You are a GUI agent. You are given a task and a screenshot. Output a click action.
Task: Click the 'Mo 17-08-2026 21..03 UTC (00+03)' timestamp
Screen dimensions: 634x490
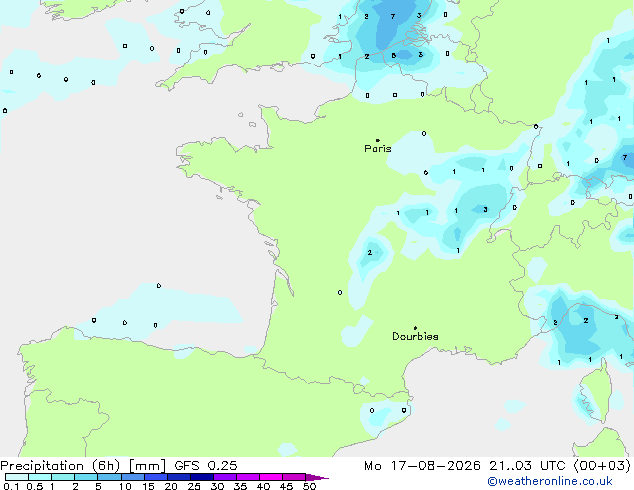click(497, 466)
